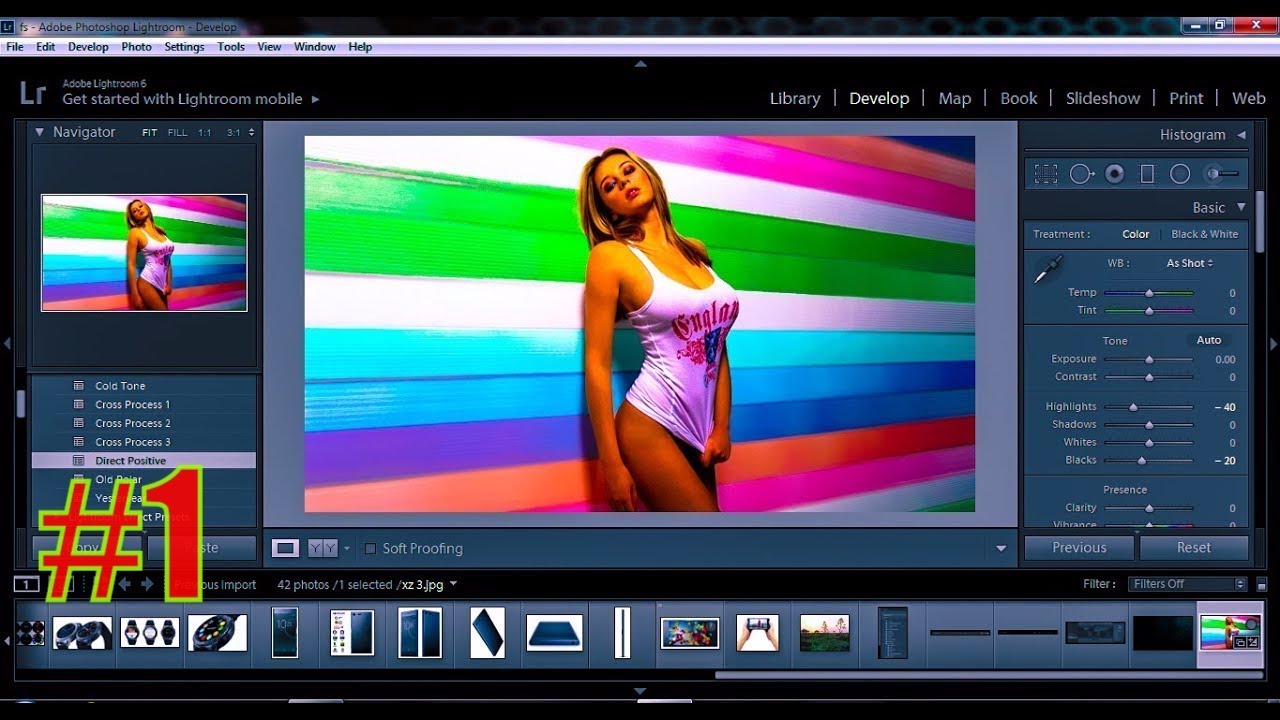This screenshot has height=720, width=1280.
Task: Click the Temp slider handle
Action: 1149,293
